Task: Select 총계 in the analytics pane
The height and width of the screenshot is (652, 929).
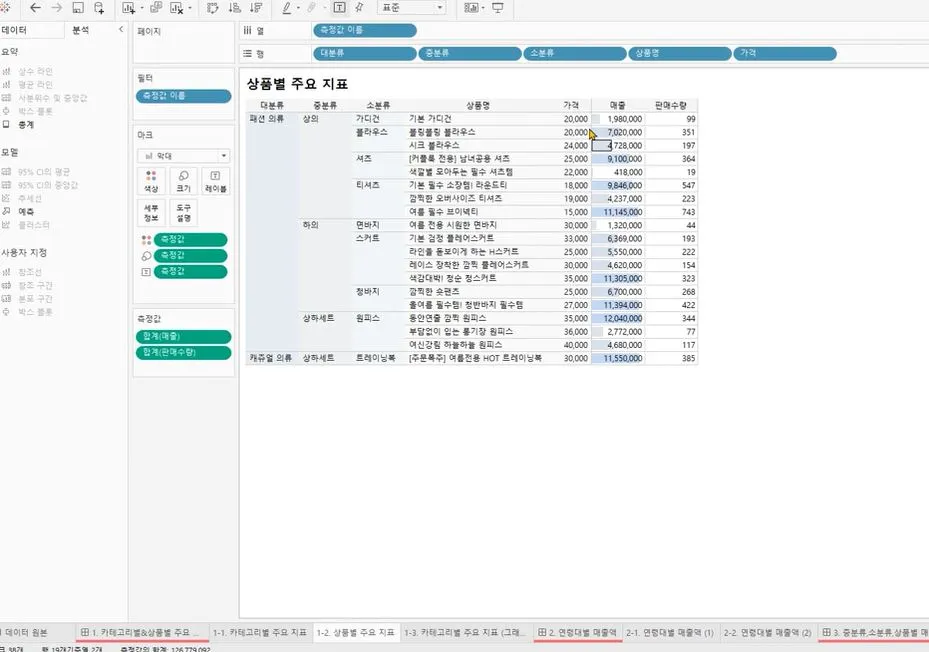Action: coord(26,124)
